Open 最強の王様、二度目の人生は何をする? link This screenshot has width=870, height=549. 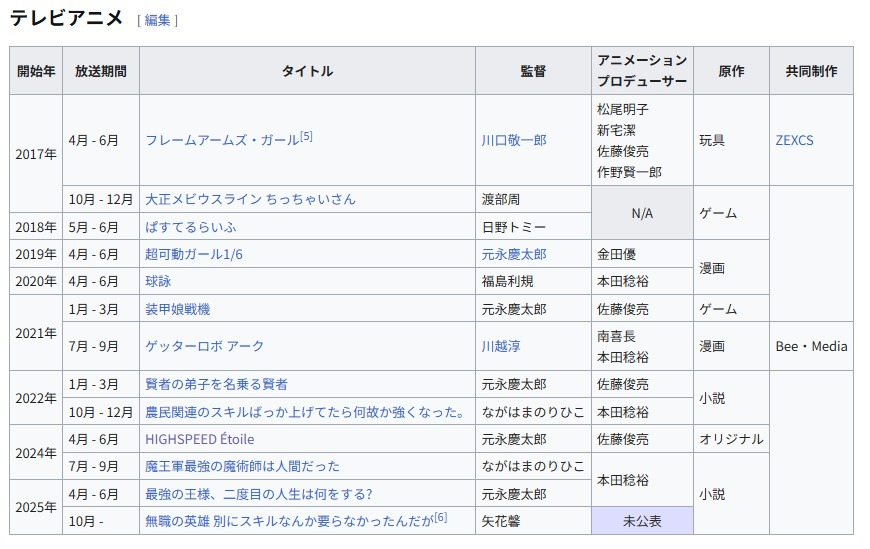pyautogui.click(x=258, y=494)
